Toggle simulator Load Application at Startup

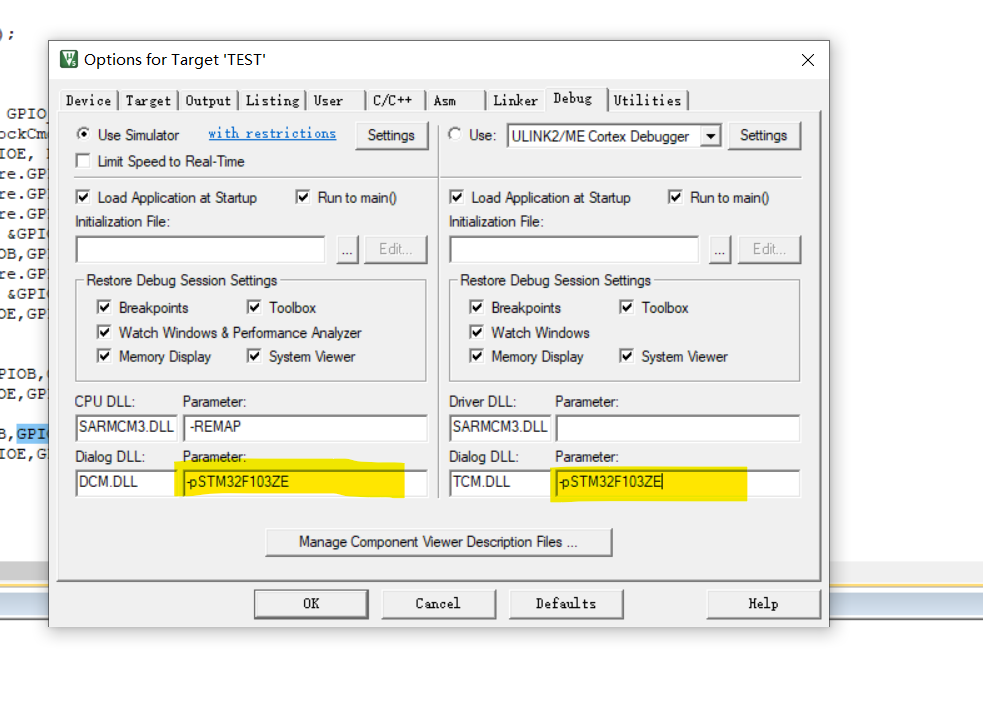(x=83, y=197)
